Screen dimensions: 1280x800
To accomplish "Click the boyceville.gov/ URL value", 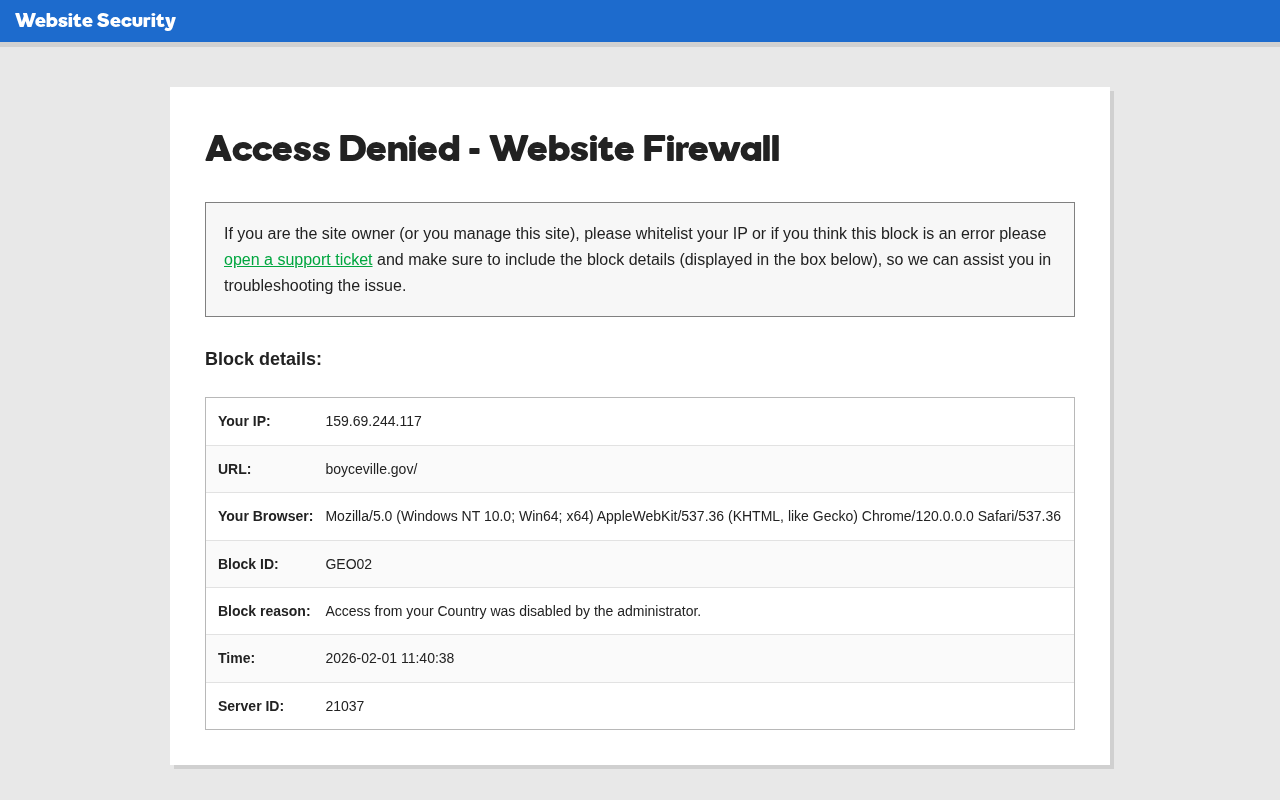I will [x=371, y=469].
